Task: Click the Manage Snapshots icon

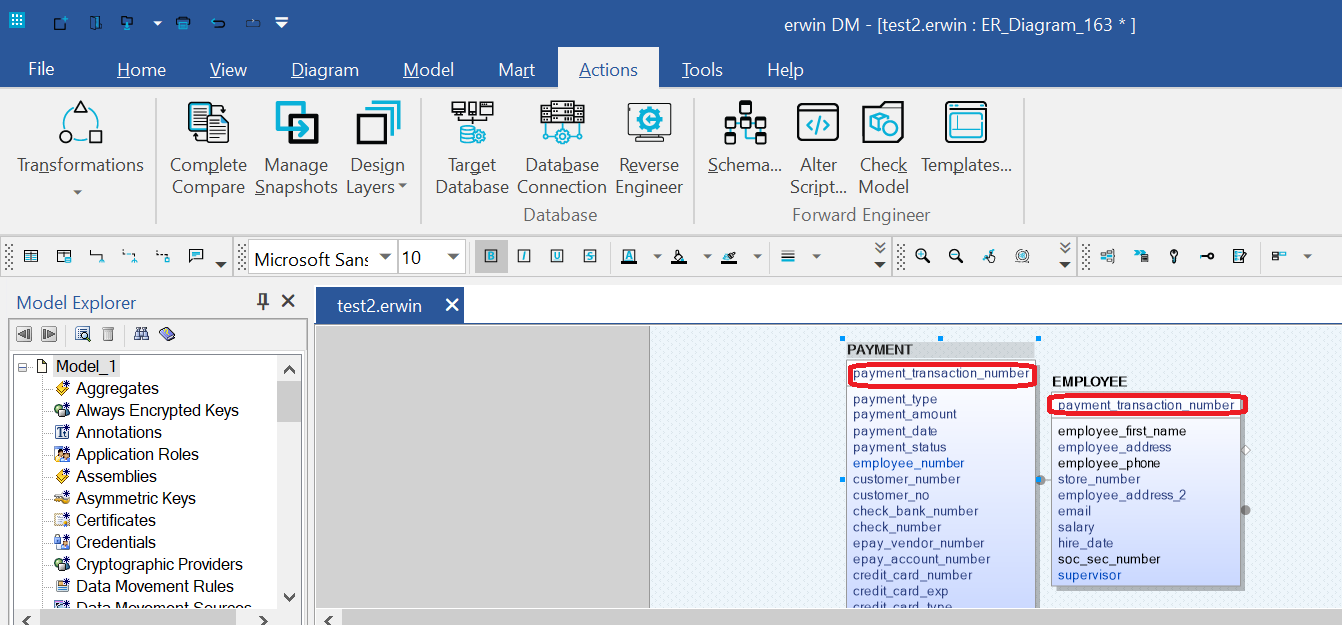Action: coord(296,148)
